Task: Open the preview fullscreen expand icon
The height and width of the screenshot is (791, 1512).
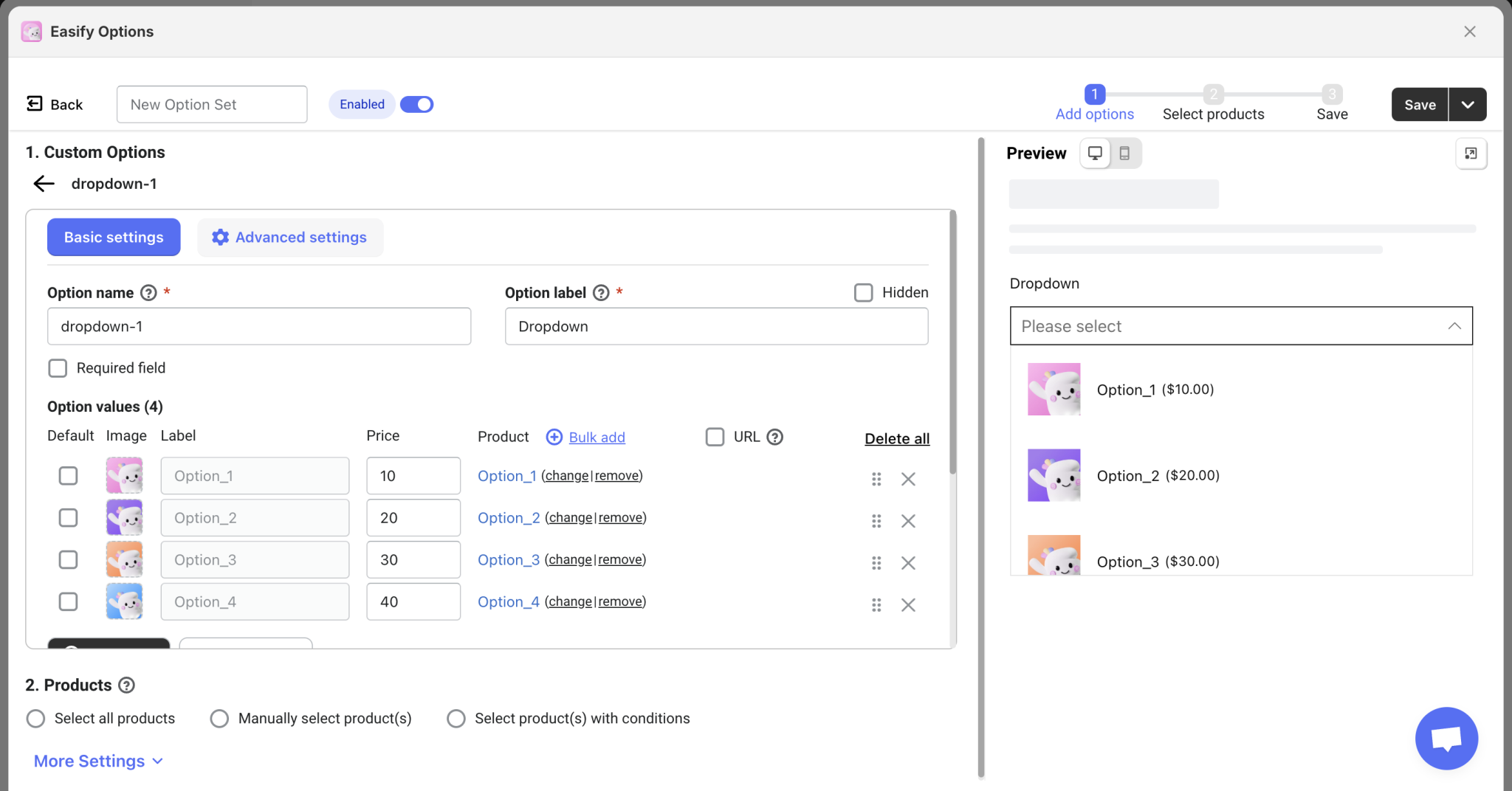Action: (x=1471, y=153)
